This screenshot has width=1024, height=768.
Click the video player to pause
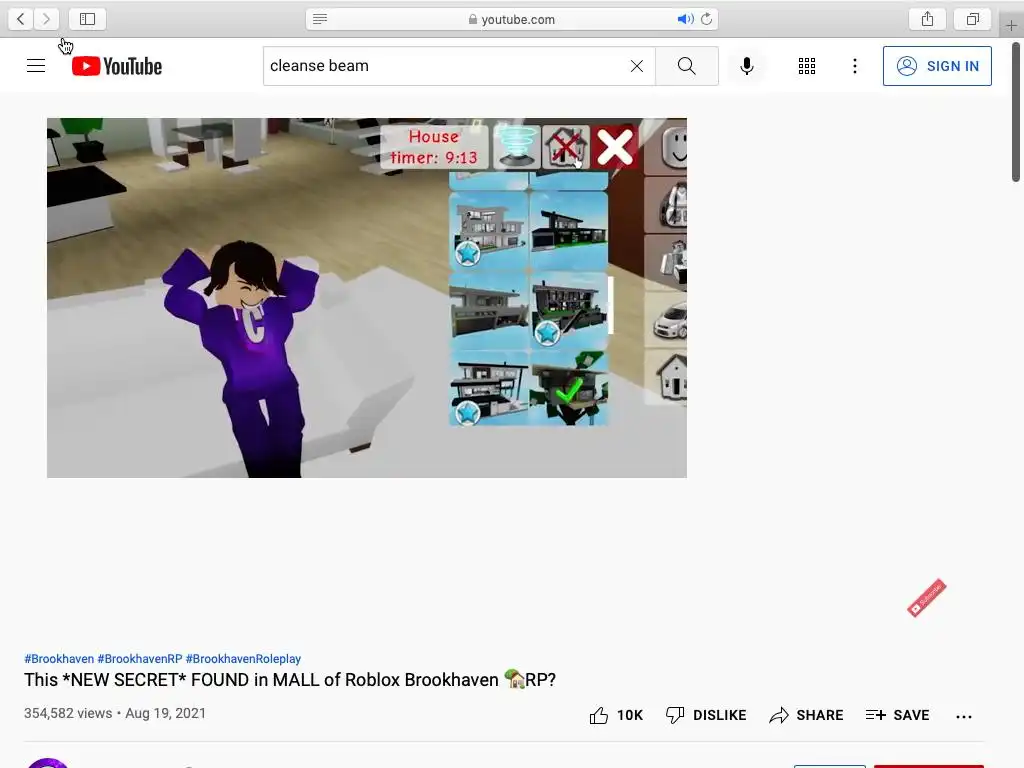click(x=367, y=298)
